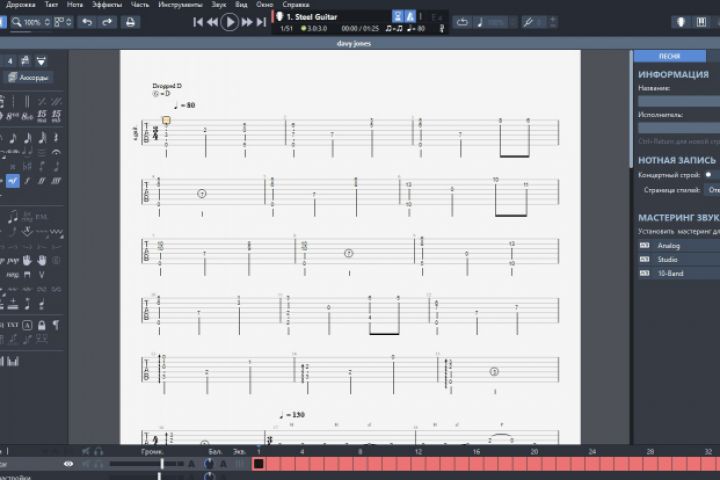The image size is (720, 480).
Task: Click the Rewind playback button
Action: (212, 22)
